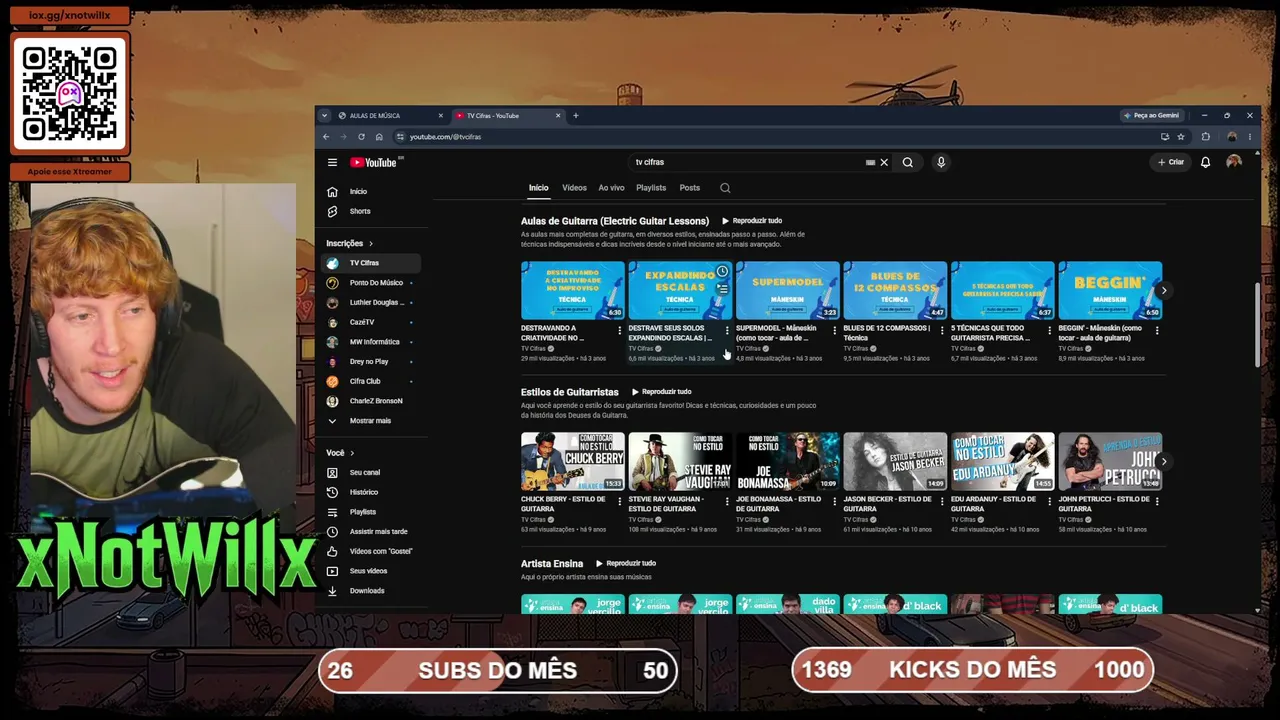The height and width of the screenshot is (720, 1280).
Task: Open the Ao vivo channel tab
Action: [x=611, y=188]
